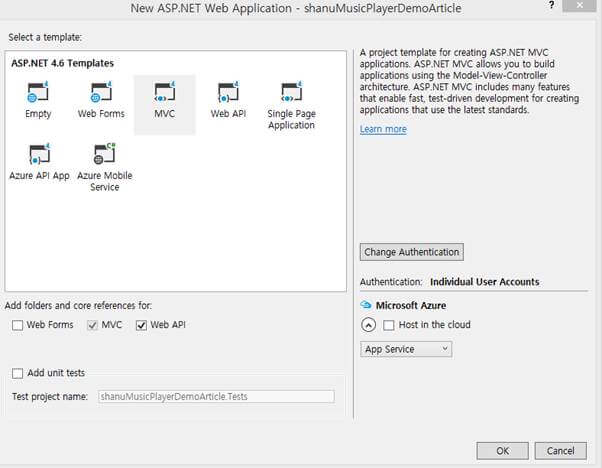Enable the Add unit tests checkbox

(17, 373)
